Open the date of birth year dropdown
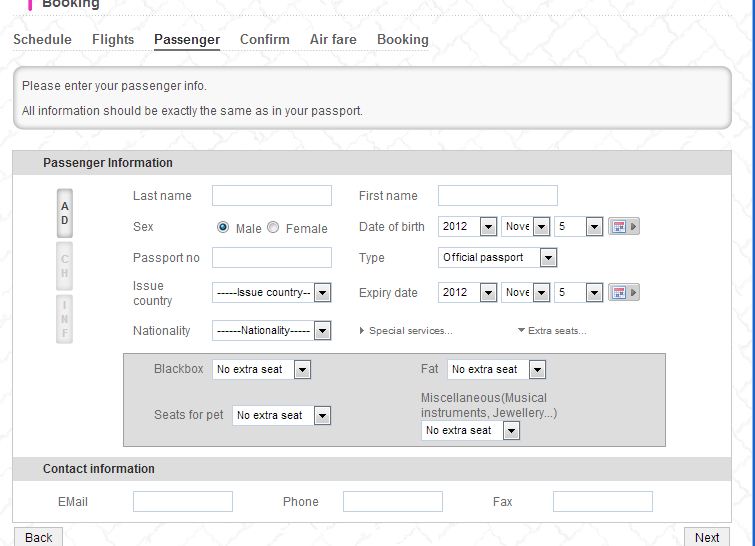The height and width of the screenshot is (546, 755). click(x=467, y=227)
